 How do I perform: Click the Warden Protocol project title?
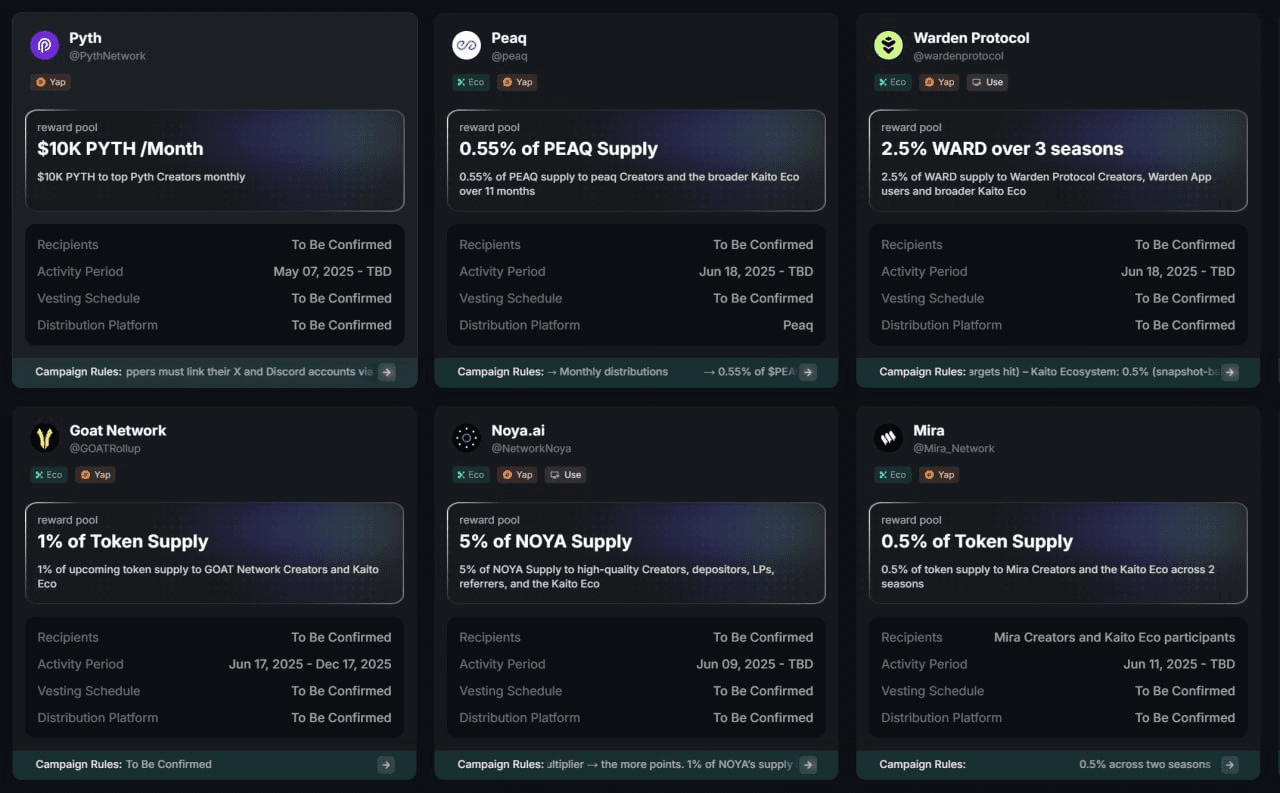tap(971, 38)
